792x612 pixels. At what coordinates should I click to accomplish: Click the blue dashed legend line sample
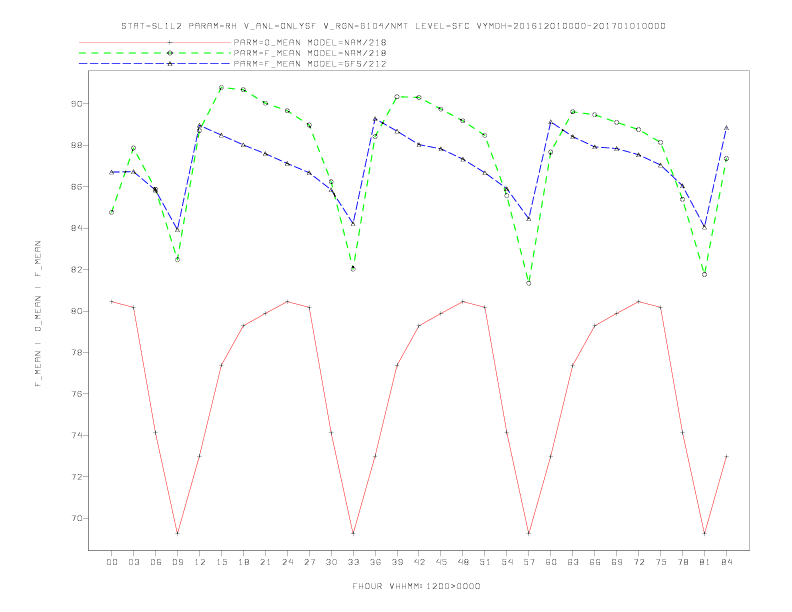(x=155, y=64)
